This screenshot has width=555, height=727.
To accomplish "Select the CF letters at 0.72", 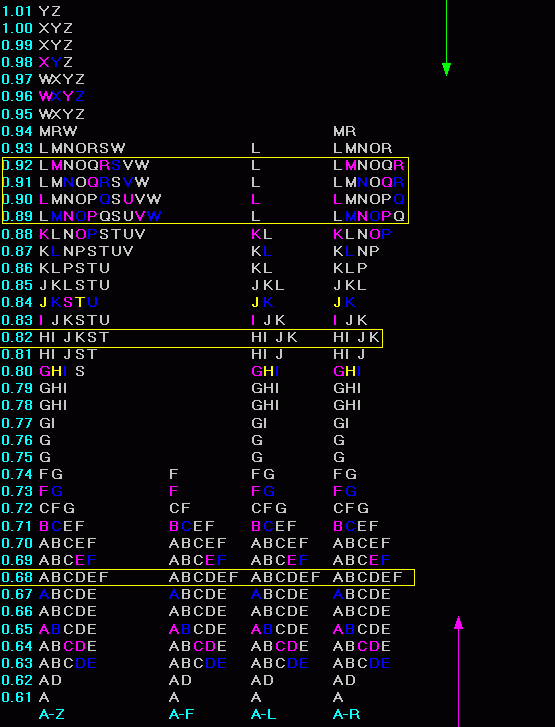I will (x=179, y=508).
